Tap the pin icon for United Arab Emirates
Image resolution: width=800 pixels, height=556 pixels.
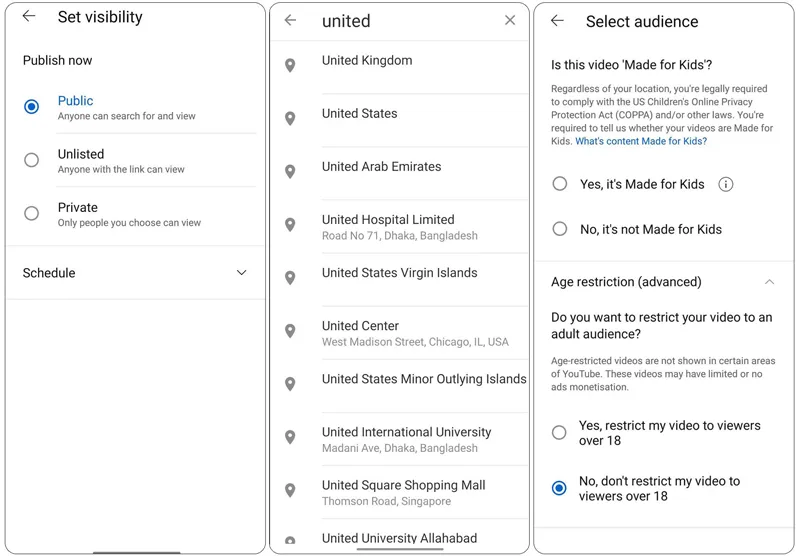point(290,172)
